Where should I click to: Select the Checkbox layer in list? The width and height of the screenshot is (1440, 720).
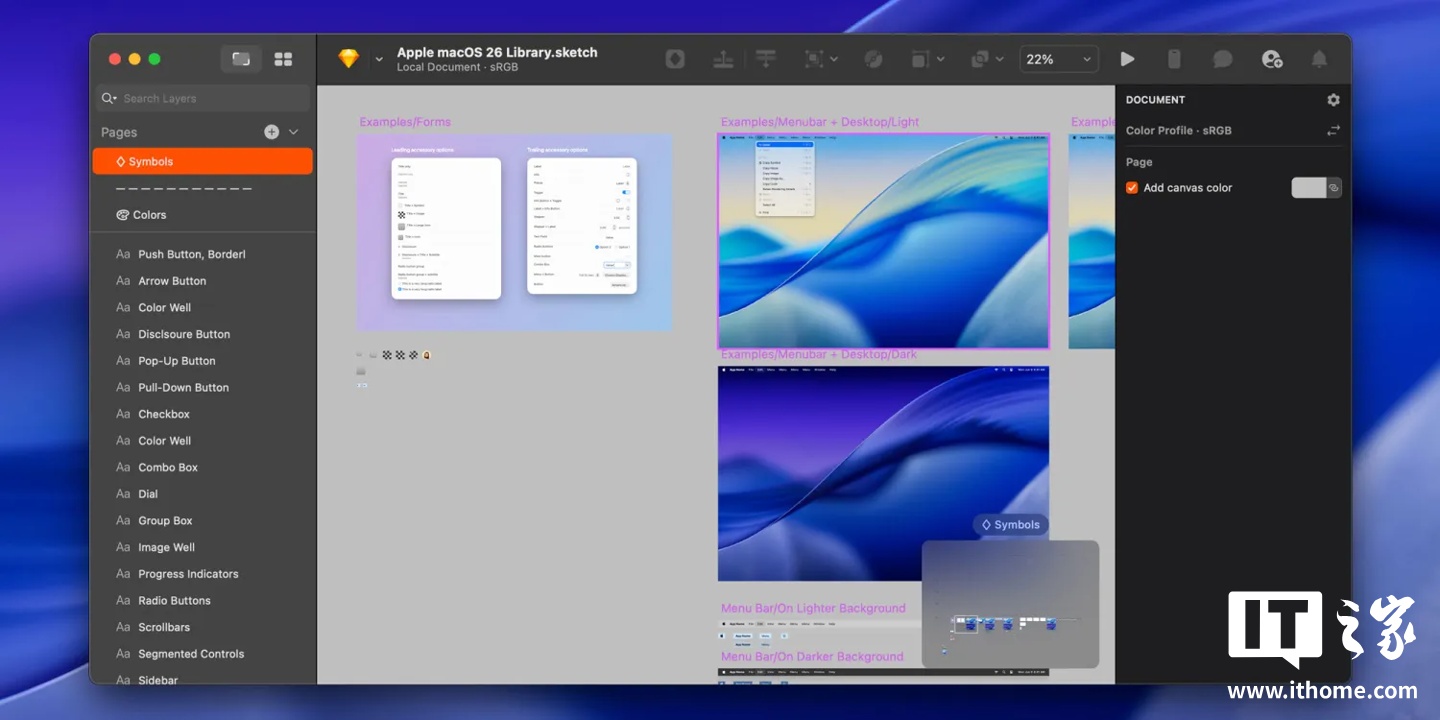(164, 414)
